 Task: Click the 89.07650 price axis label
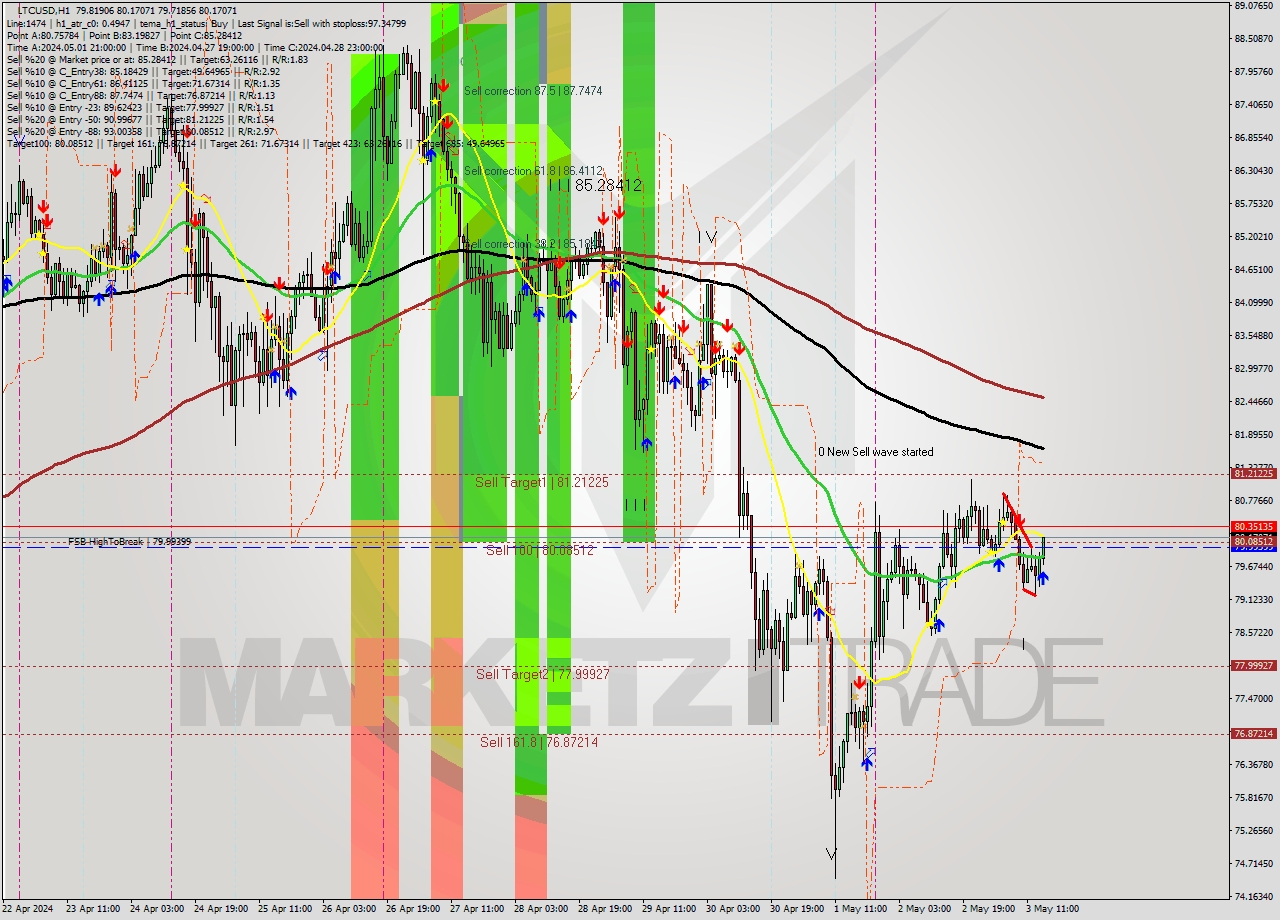click(1253, 6)
